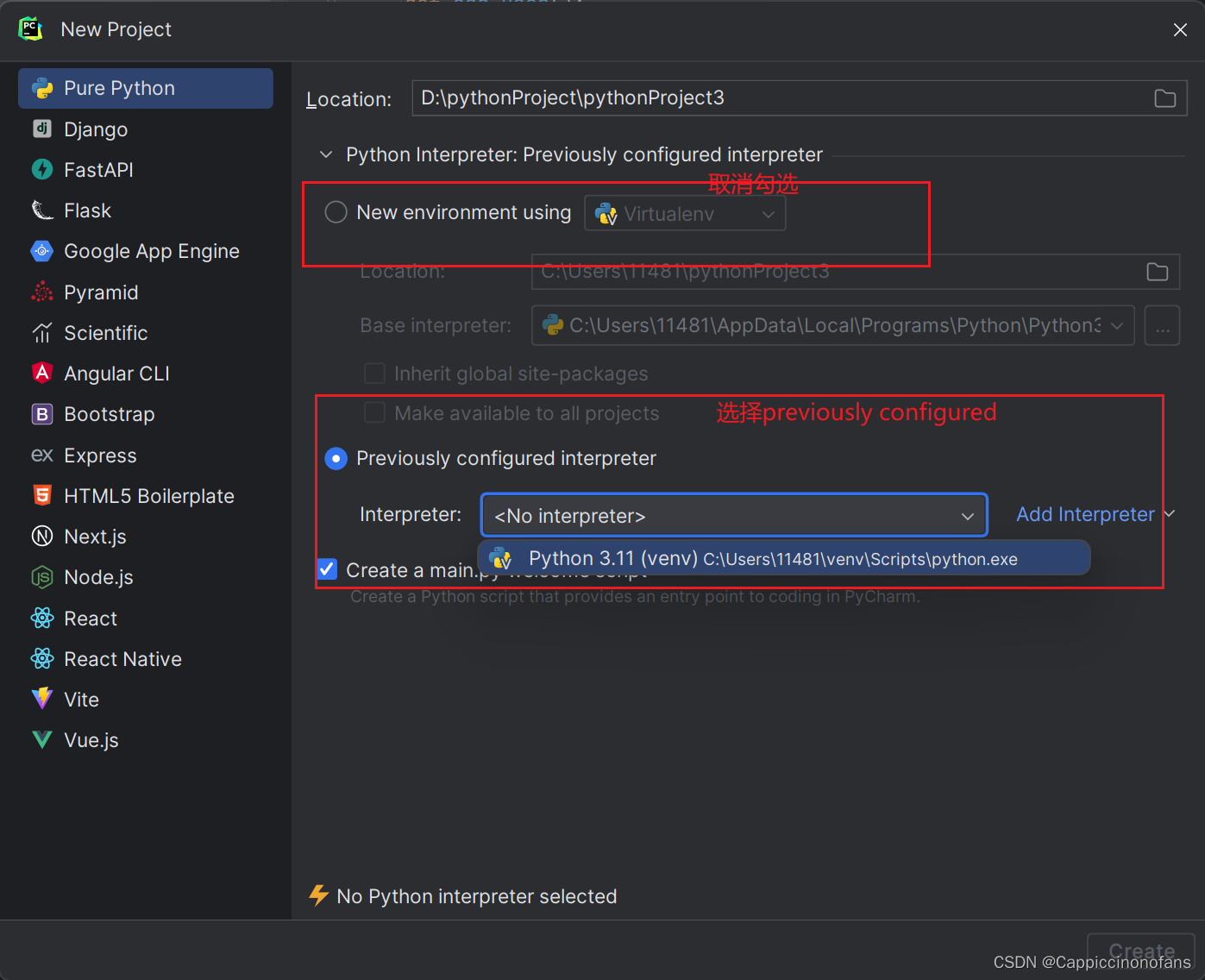Select Bootstrap from the sidebar
The width and height of the screenshot is (1205, 980).
[x=110, y=414]
